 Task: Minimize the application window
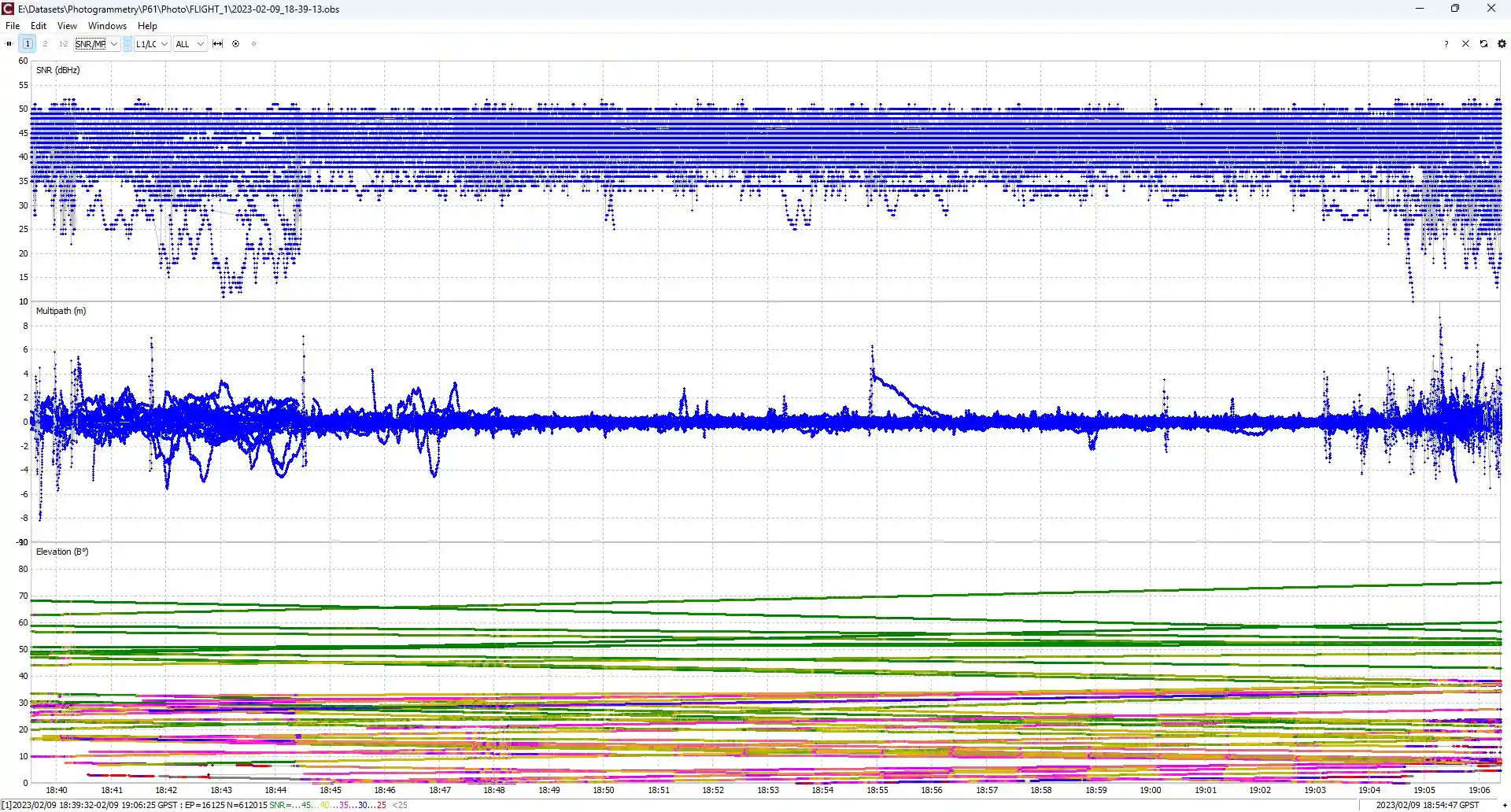pyautogui.click(x=1420, y=9)
